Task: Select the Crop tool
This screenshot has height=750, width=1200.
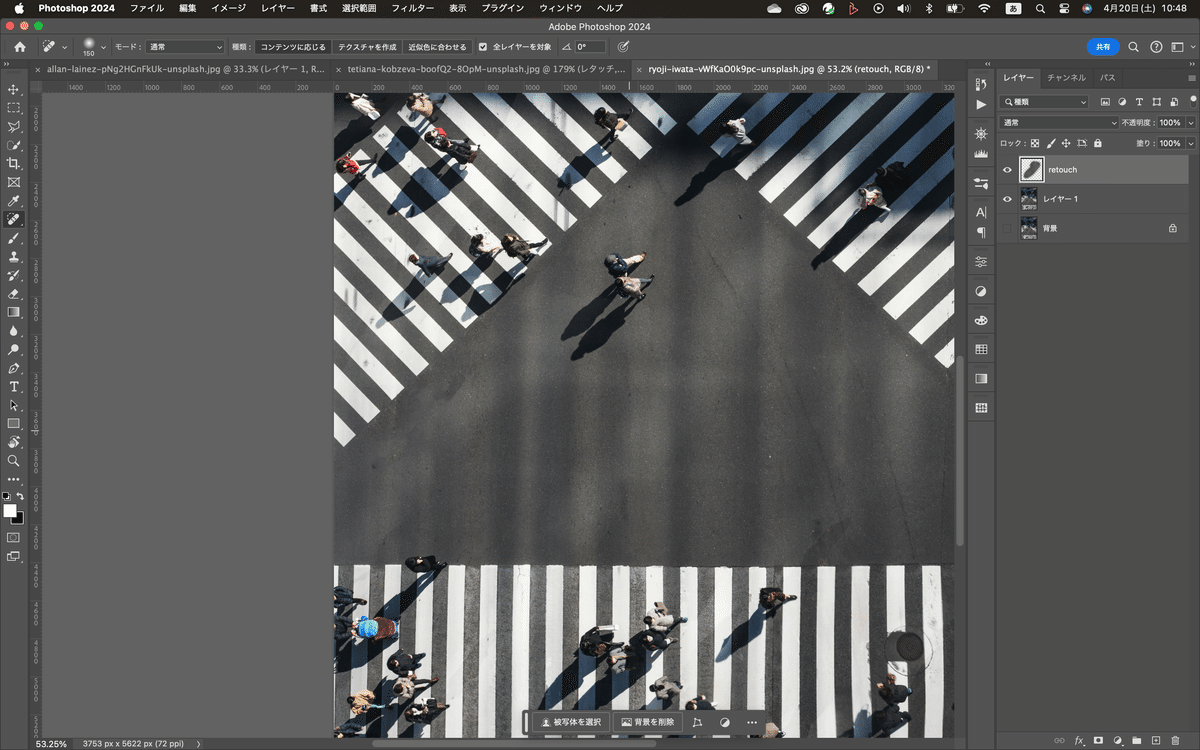Action: [x=14, y=164]
